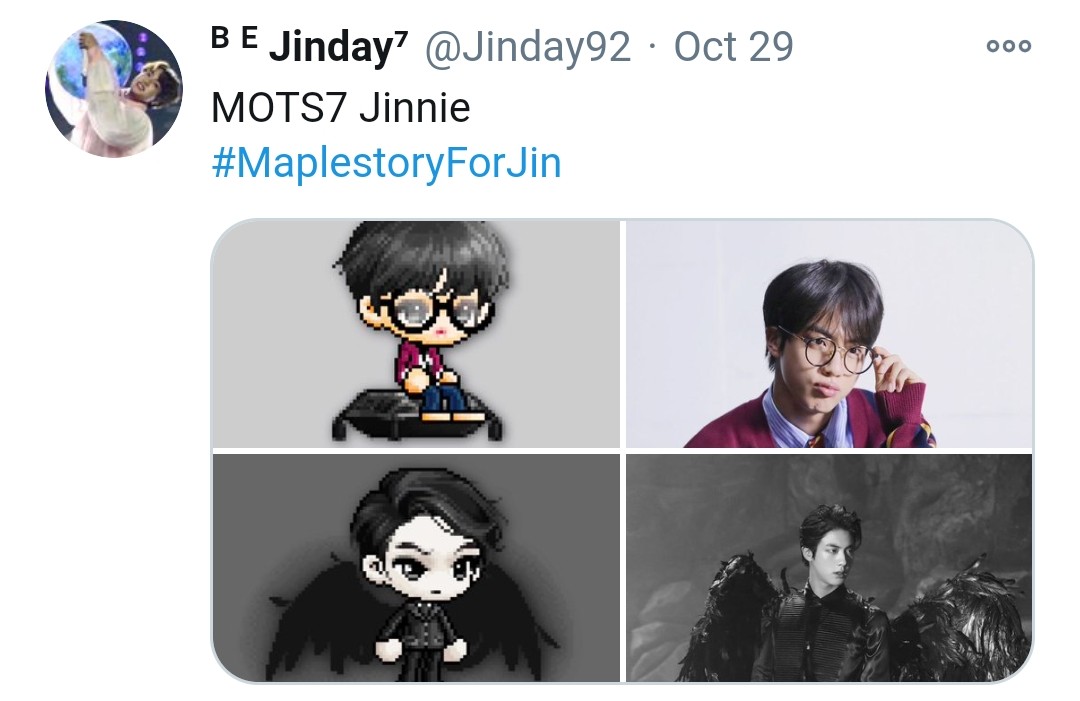Screen dimensions: 1080x701
Task: View the pixel character with glasses image
Action: point(416,334)
